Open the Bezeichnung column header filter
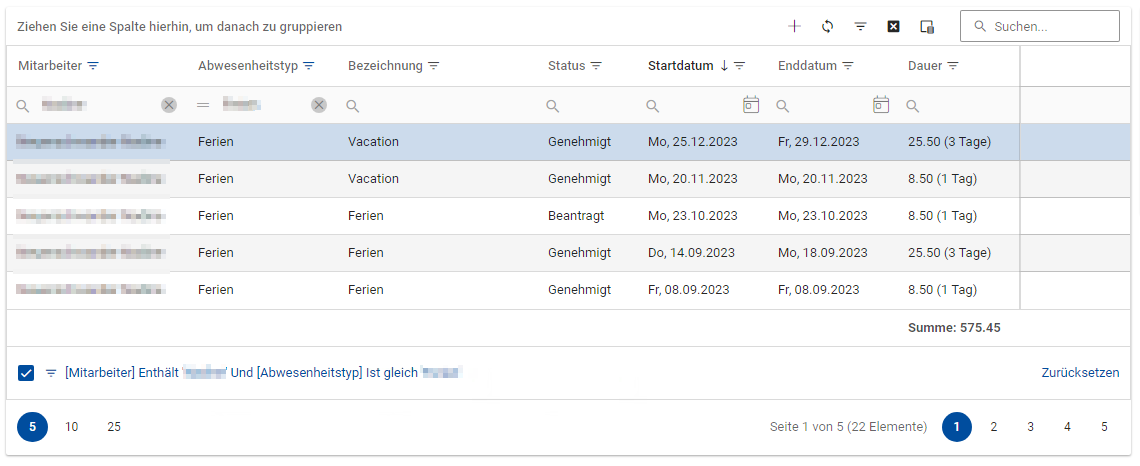This screenshot has height=466, width=1140. pyautogui.click(x=434, y=66)
